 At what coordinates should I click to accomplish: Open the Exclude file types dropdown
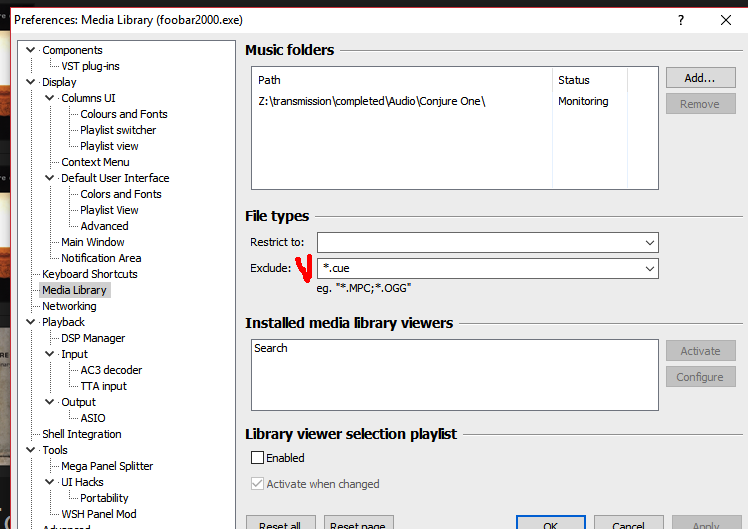650,268
